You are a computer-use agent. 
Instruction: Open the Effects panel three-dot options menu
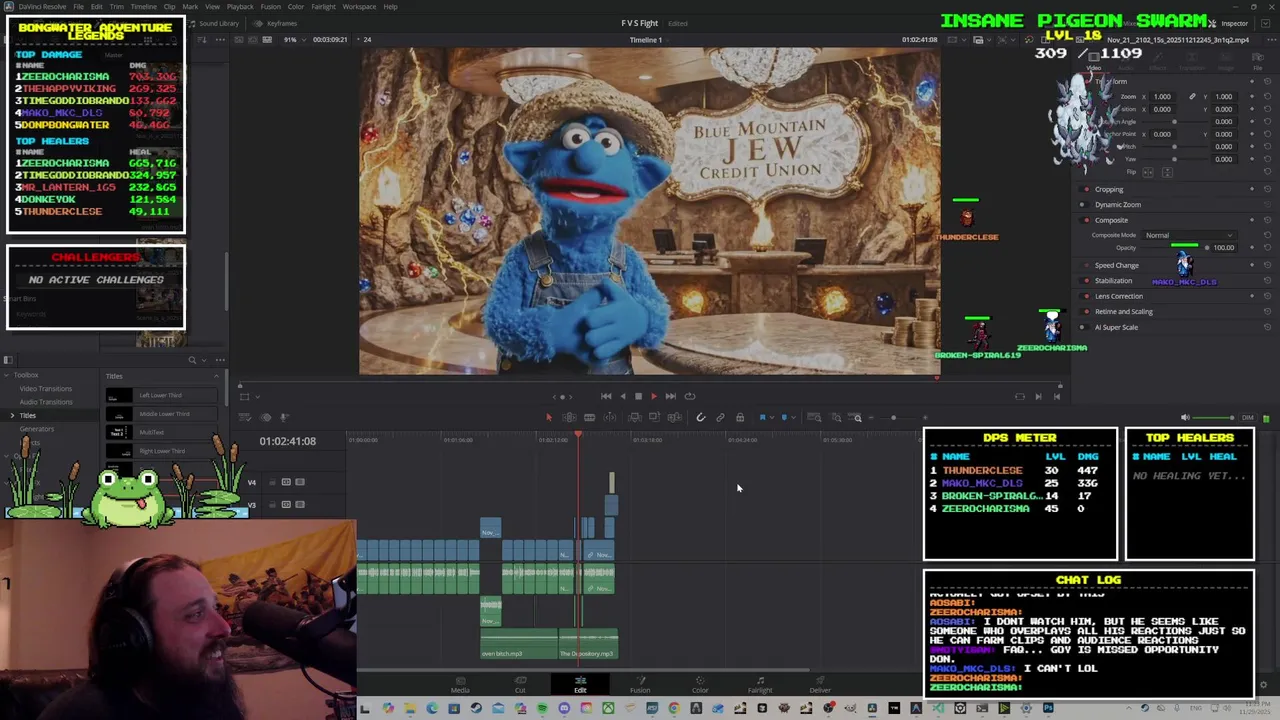click(220, 360)
